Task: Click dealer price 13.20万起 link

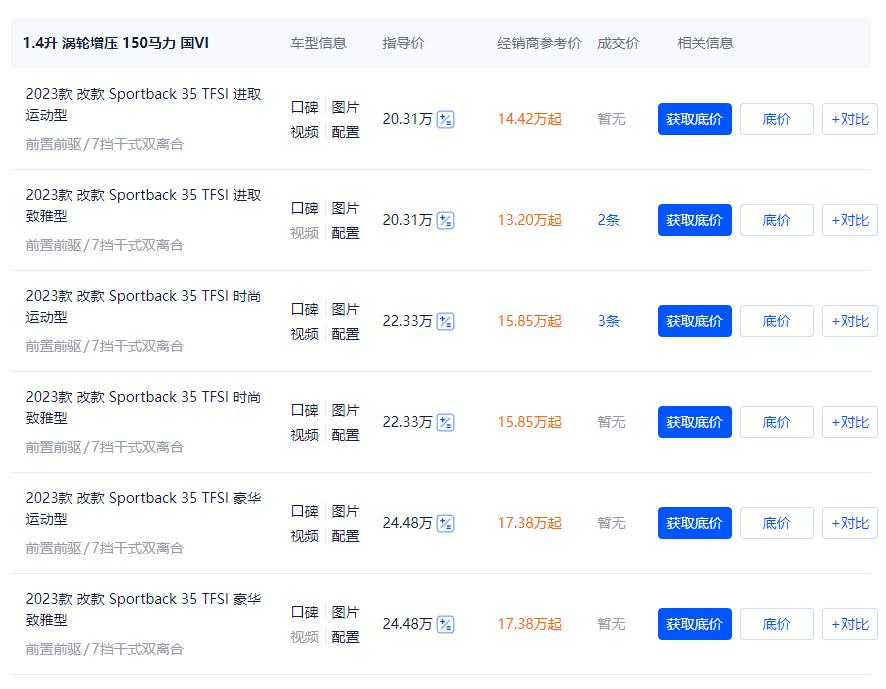Action: (x=528, y=219)
